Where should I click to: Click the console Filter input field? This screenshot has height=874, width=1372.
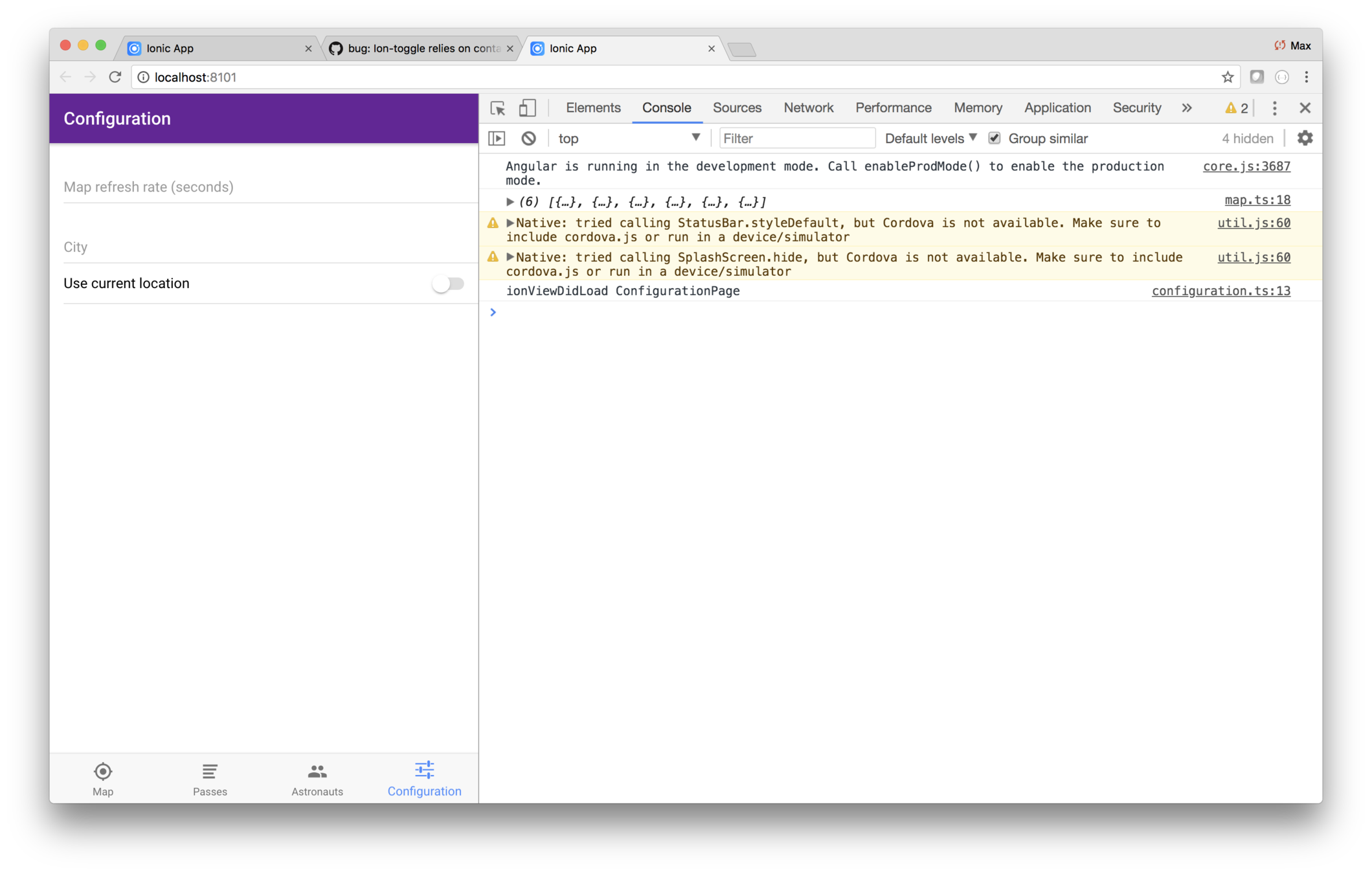[x=796, y=139]
